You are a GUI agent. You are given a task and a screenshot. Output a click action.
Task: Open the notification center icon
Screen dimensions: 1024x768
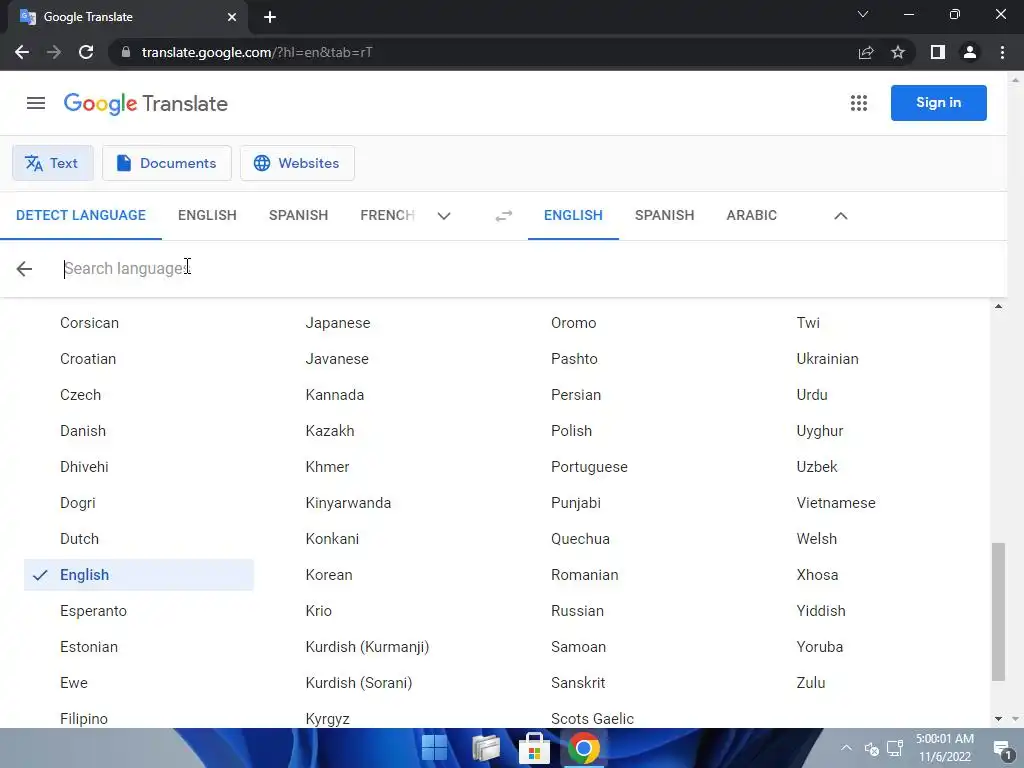click(x=1002, y=749)
